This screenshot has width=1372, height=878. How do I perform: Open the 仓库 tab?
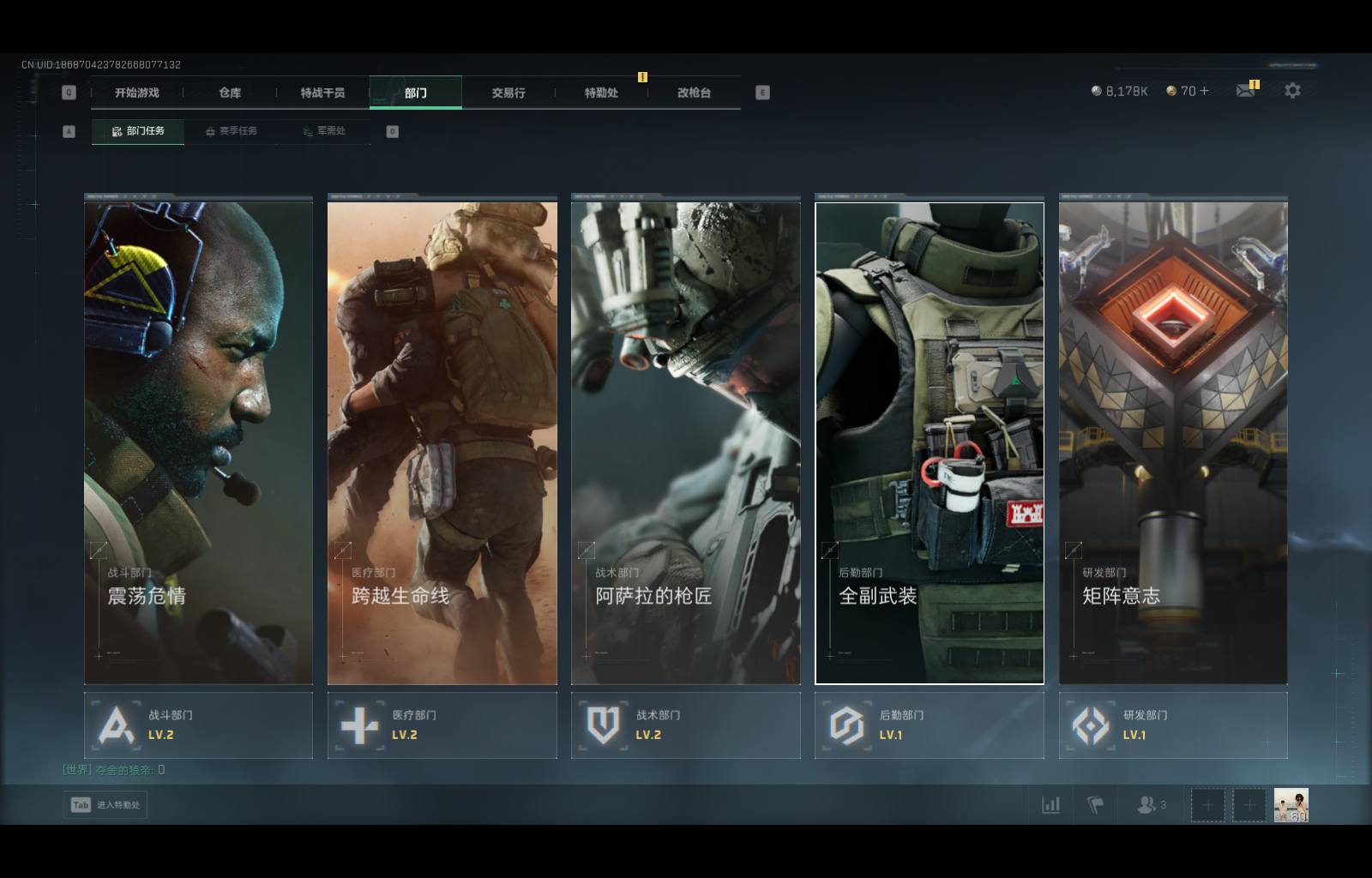230,93
